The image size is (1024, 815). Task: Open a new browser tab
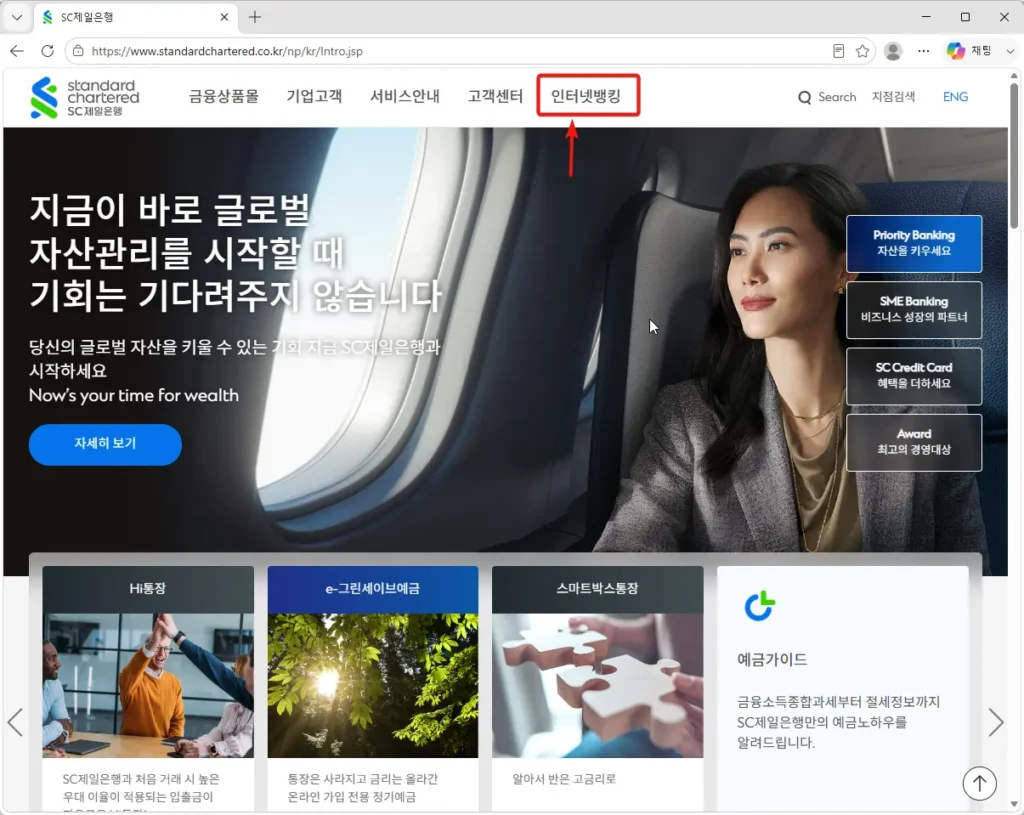click(x=255, y=17)
